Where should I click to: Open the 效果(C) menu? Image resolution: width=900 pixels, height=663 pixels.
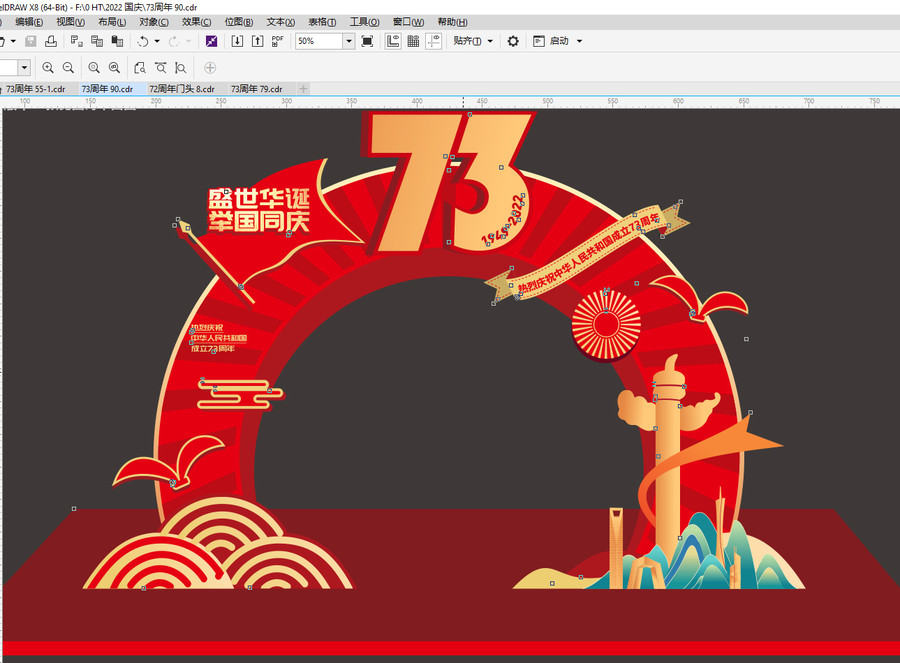pos(196,22)
